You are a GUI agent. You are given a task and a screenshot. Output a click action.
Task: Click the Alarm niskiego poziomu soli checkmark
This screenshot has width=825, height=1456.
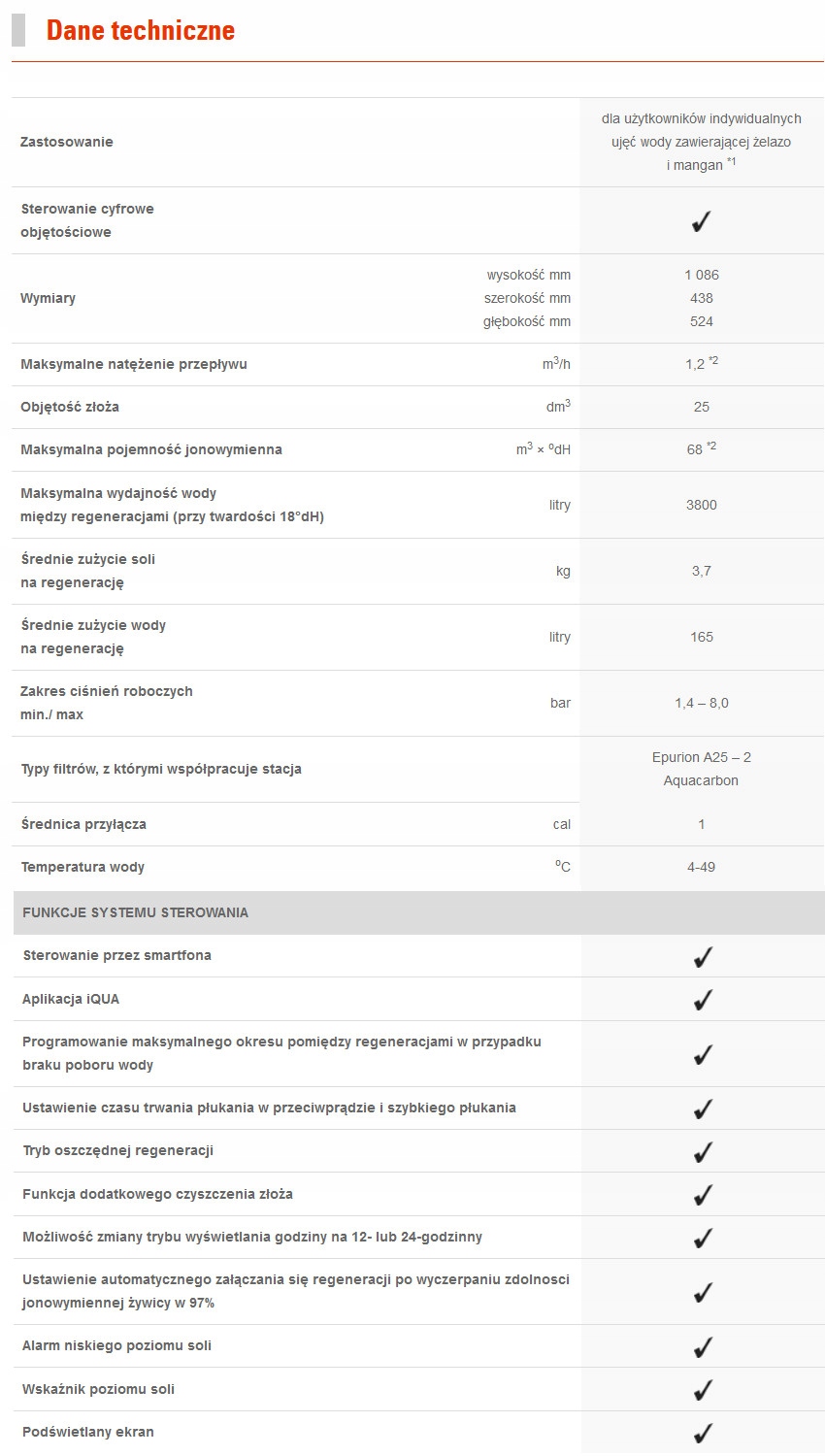pyautogui.click(x=703, y=1347)
